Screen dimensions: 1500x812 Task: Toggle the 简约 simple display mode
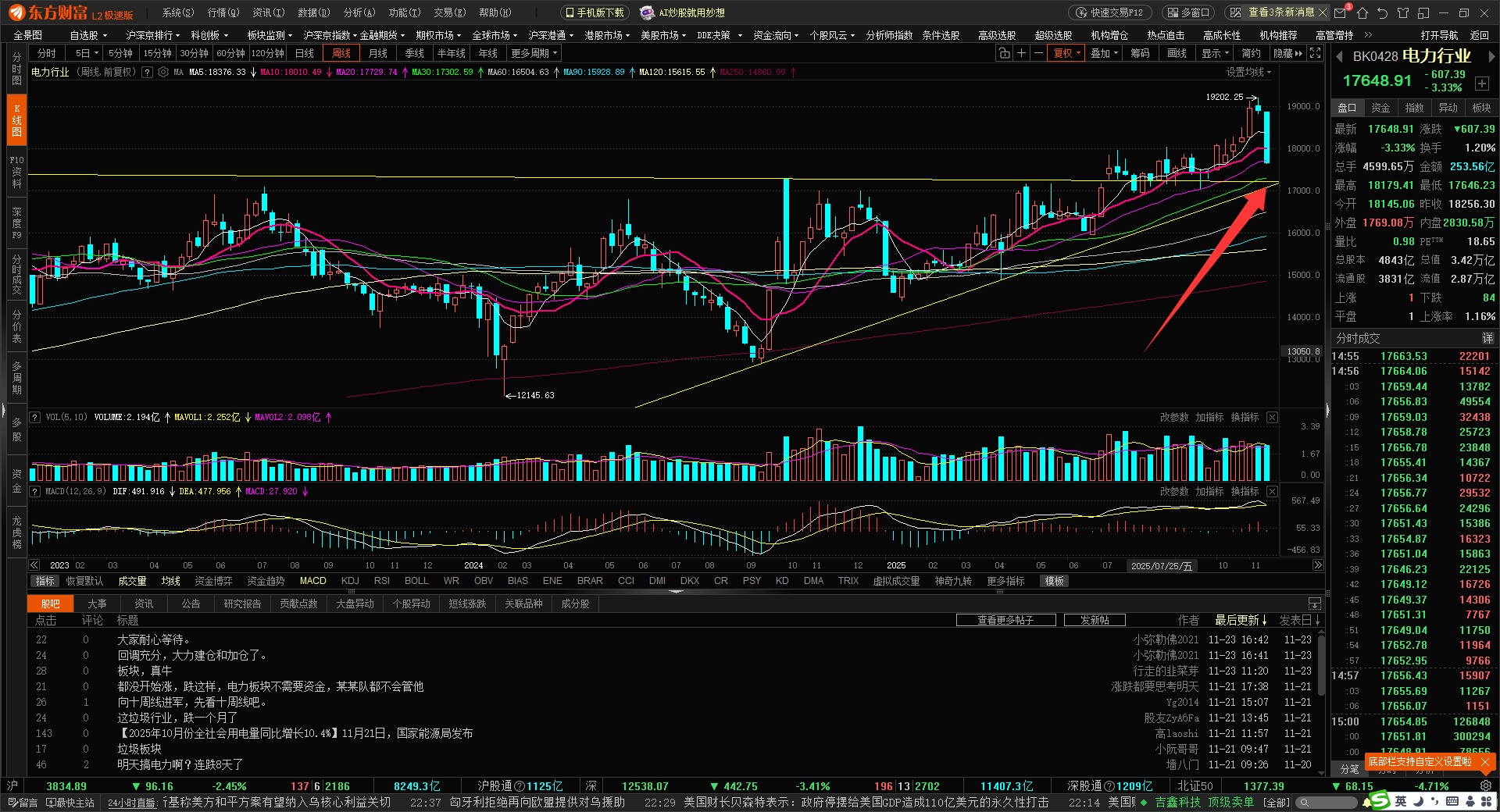1251,53
